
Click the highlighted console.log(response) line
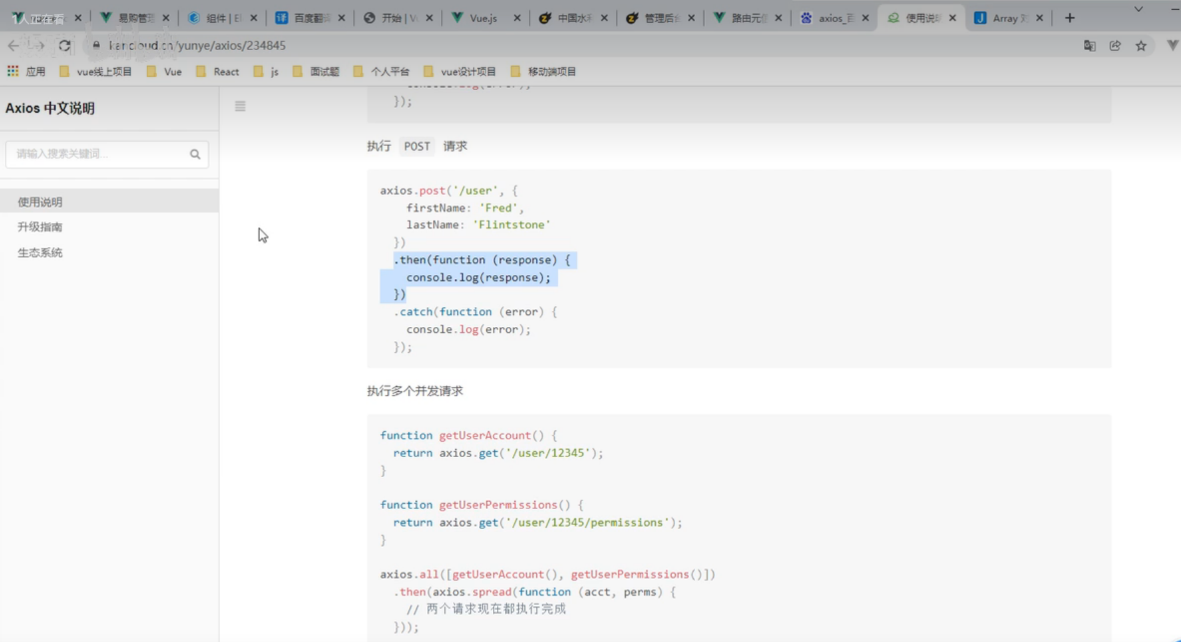click(478, 277)
